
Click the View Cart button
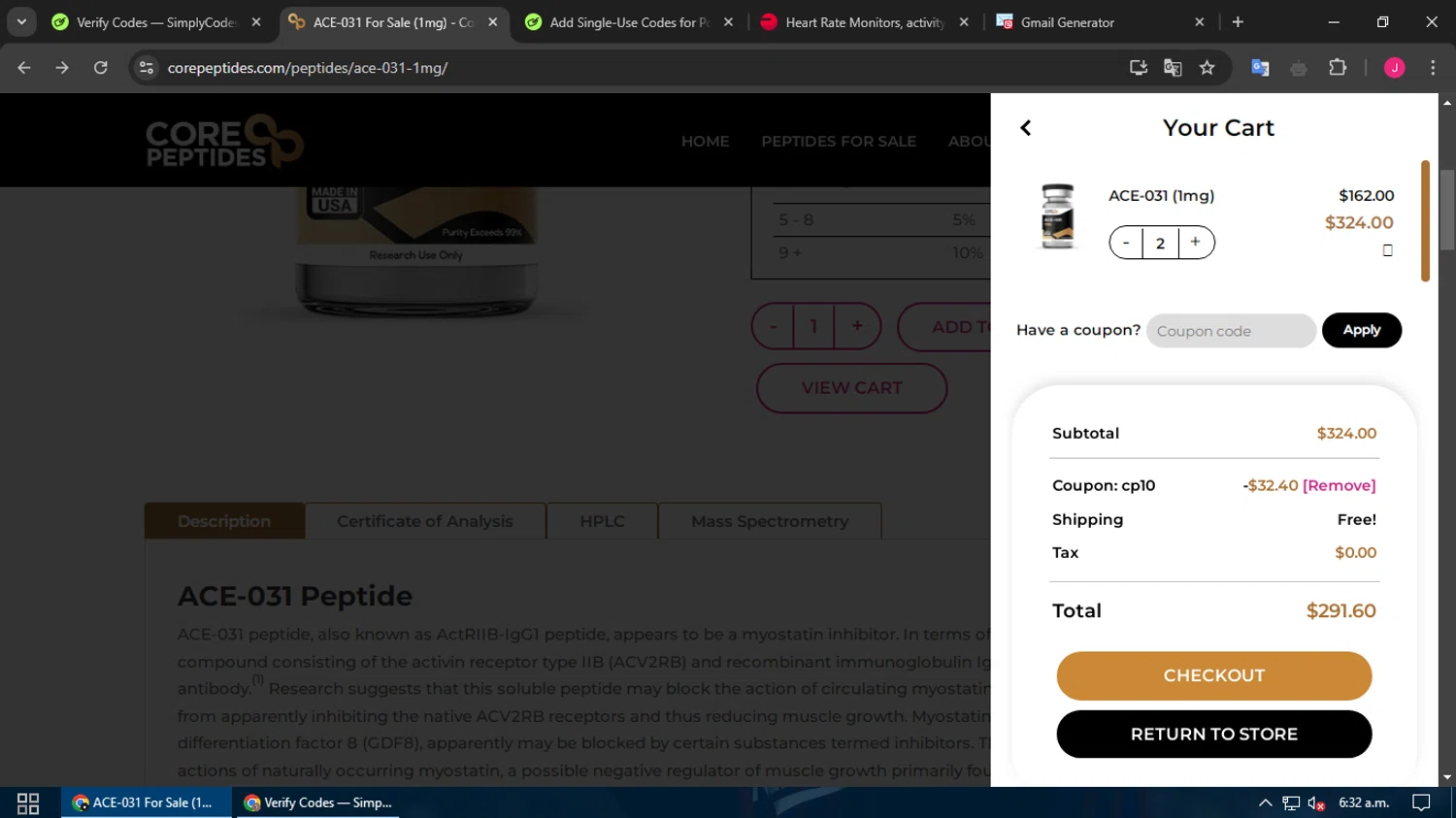point(851,388)
